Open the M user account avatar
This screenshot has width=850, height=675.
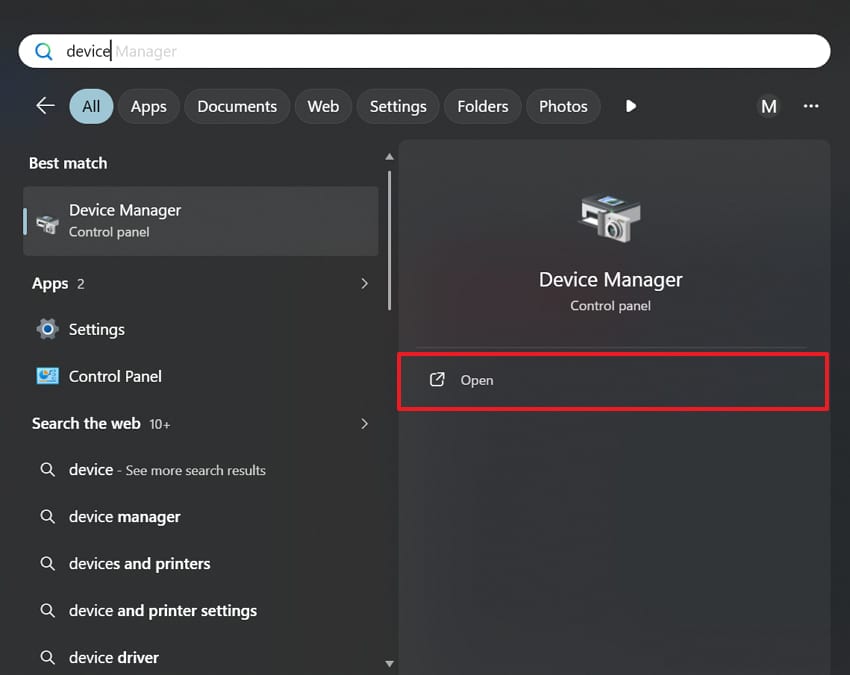point(769,106)
